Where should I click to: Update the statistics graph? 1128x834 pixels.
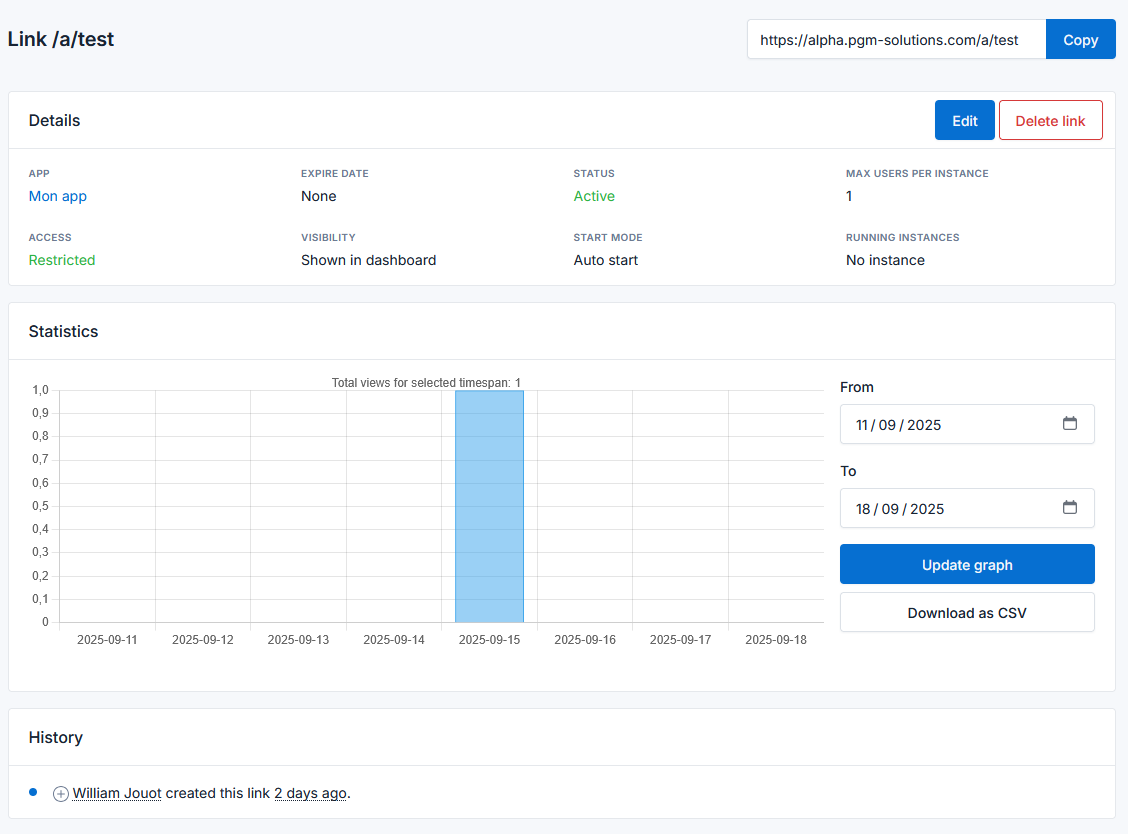click(967, 564)
